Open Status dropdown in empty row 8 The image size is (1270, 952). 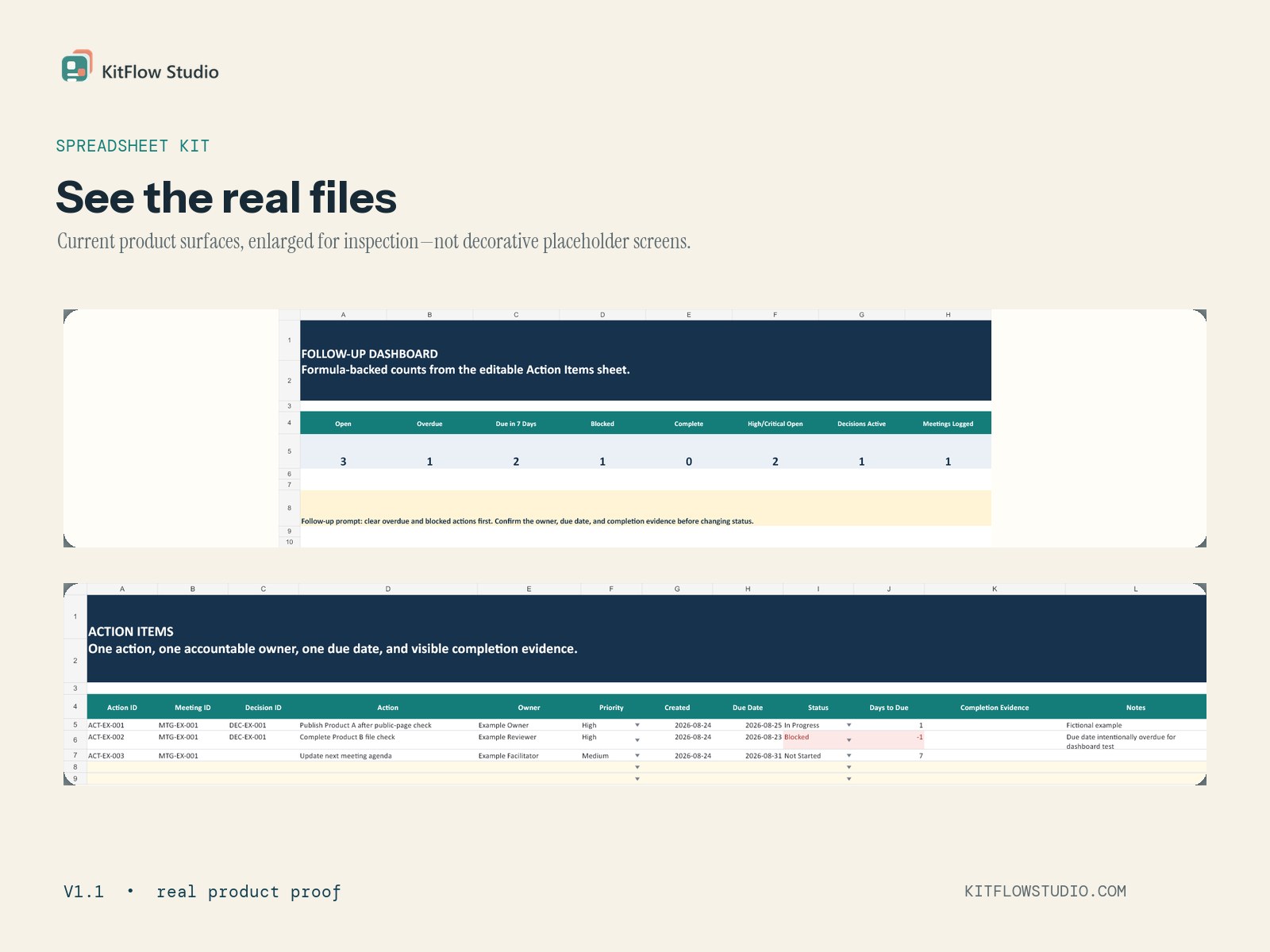(849, 767)
